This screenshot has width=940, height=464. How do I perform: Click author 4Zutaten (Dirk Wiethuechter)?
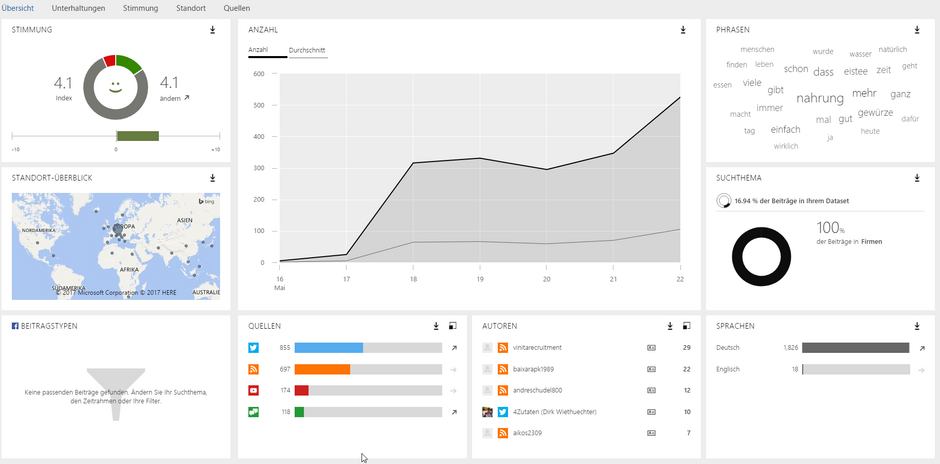pyautogui.click(x=555, y=412)
